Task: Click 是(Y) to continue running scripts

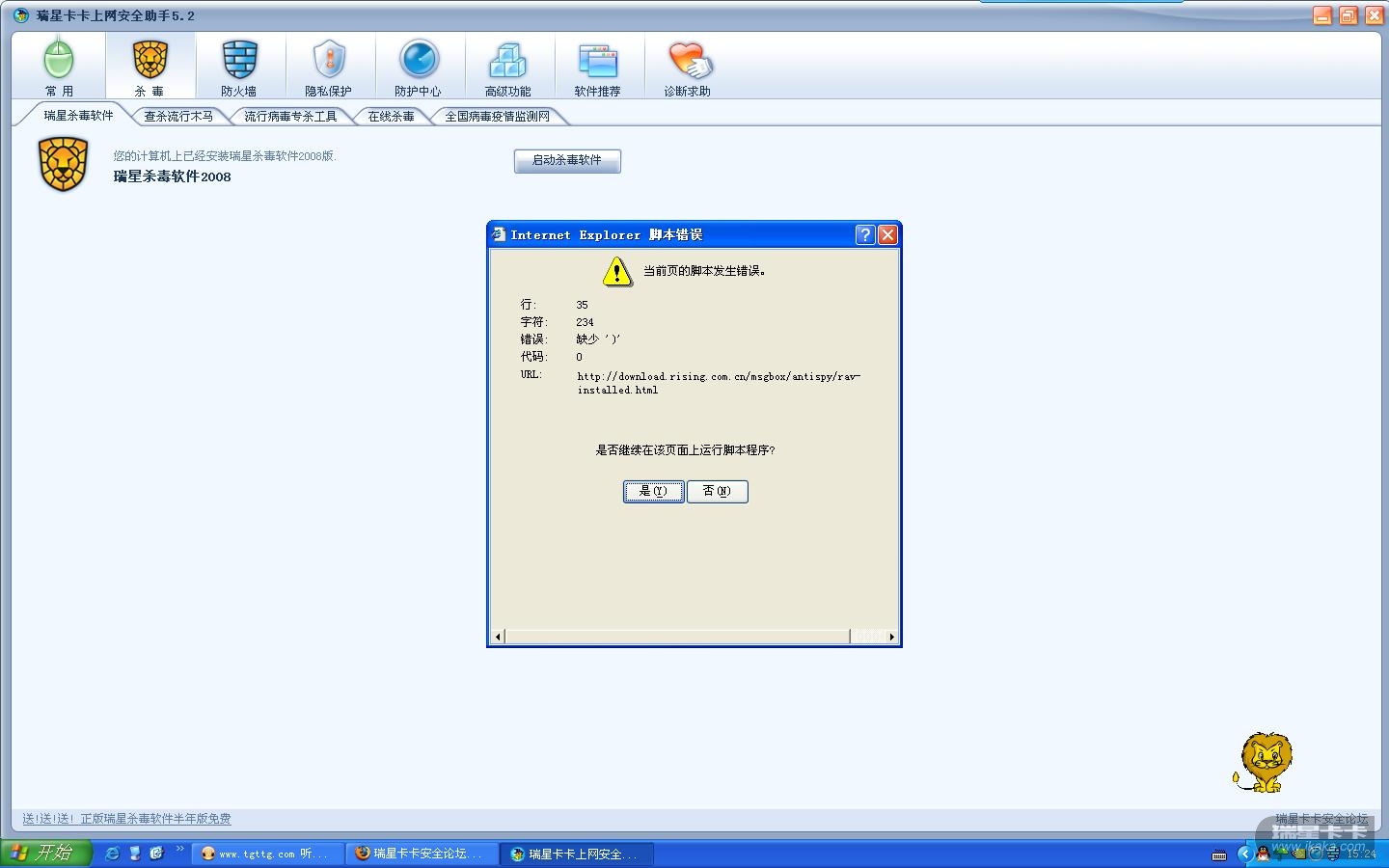Action: click(x=653, y=491)
